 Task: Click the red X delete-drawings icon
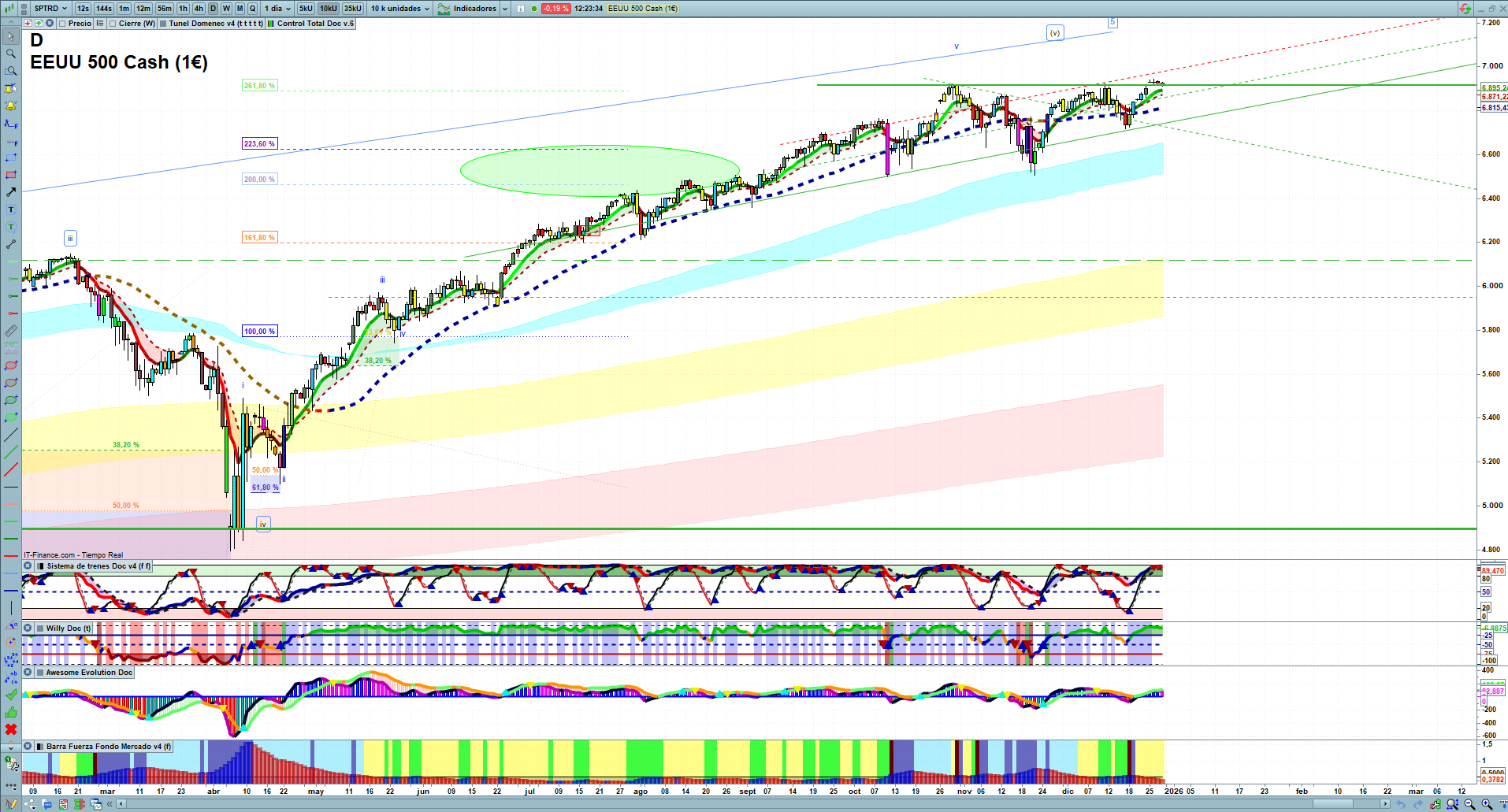11,729
